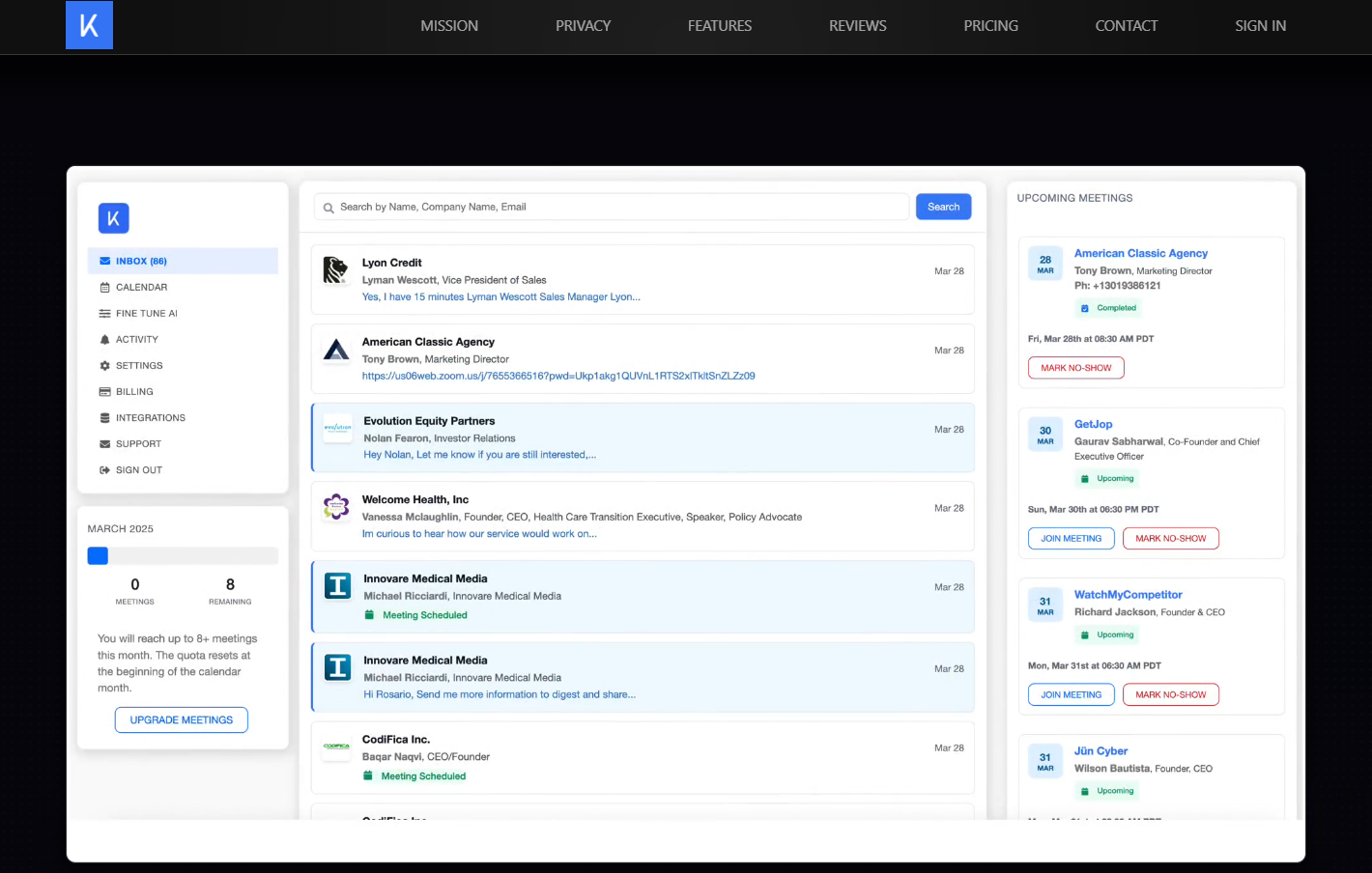Click Innovare Medical Media Meeting Scheduled label

(425, 615)
